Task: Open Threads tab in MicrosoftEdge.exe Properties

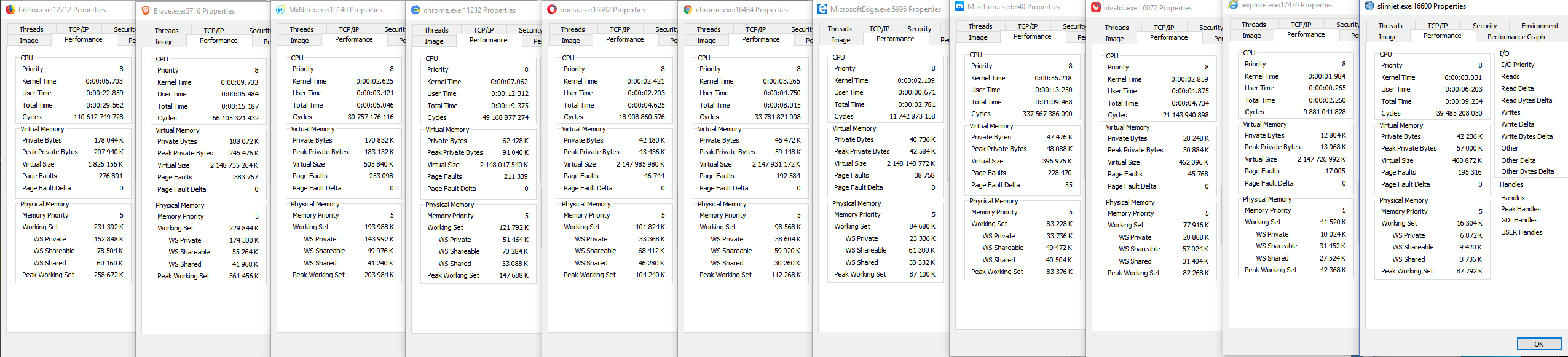Action: pyautogui.click(x=840, y=29)
